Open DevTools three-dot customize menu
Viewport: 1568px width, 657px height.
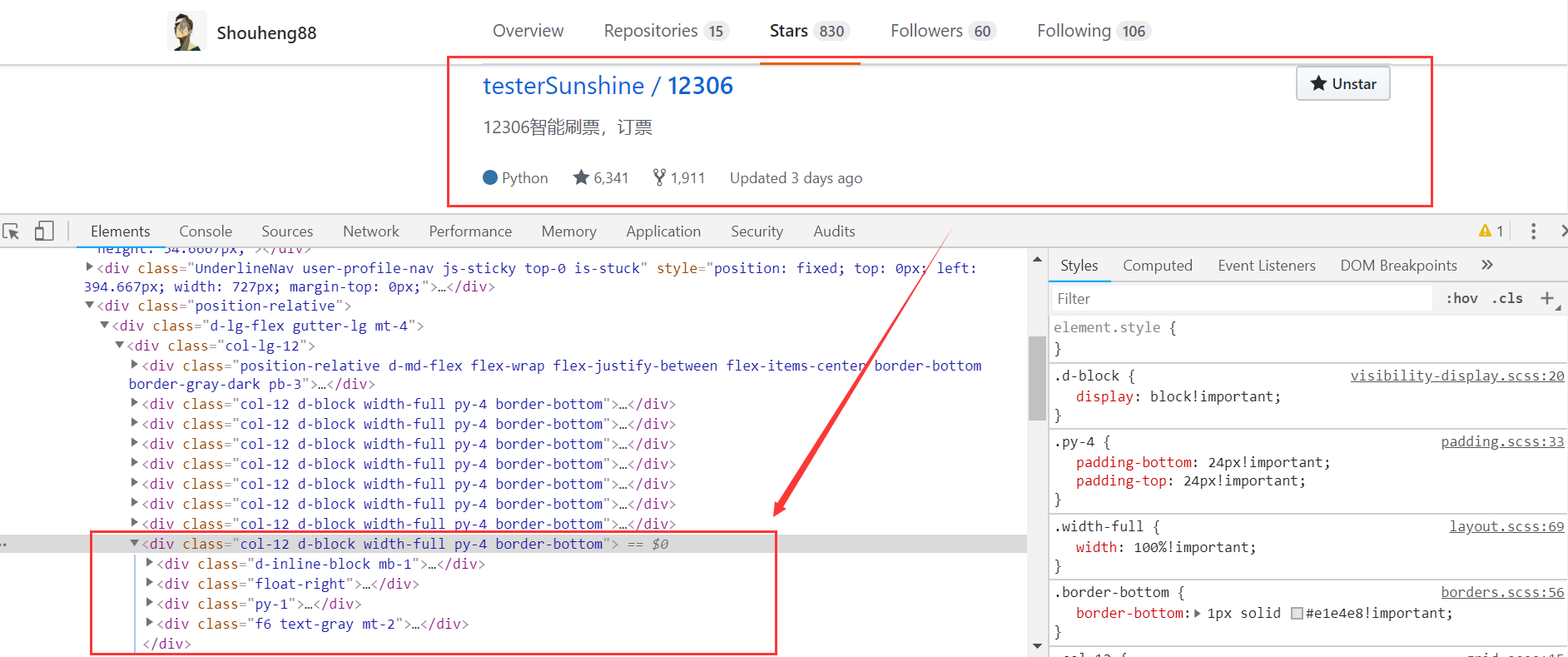point(1533,231)
